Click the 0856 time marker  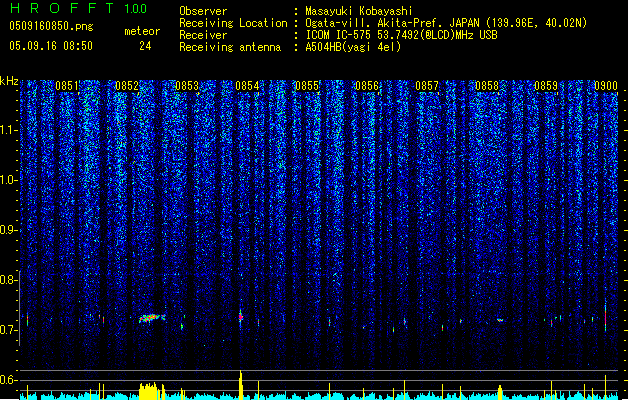[x=367, y=86]
